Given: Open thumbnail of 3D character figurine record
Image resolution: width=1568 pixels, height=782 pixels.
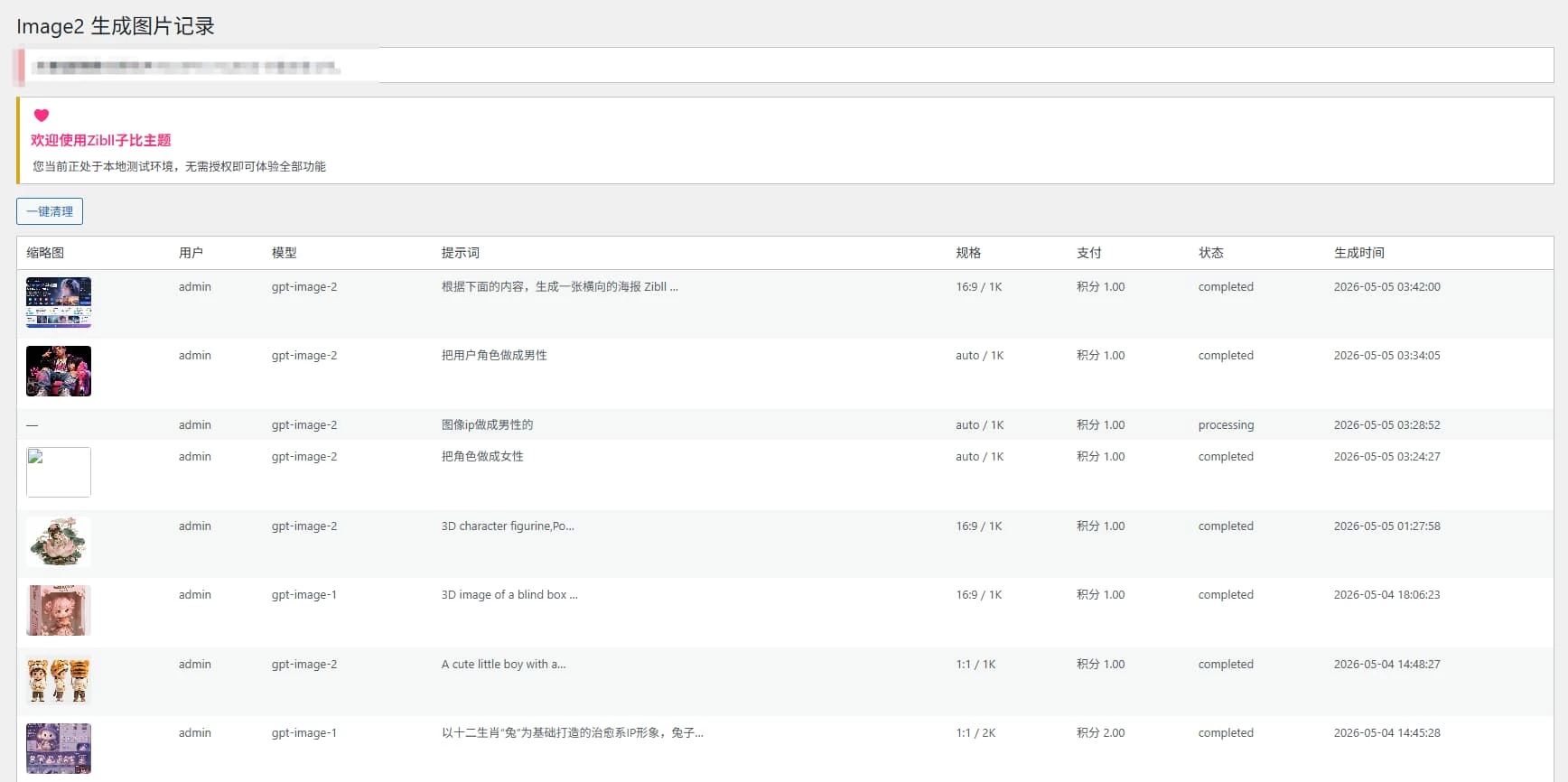Looking at the screenshot, I should (x=59, y=542).
